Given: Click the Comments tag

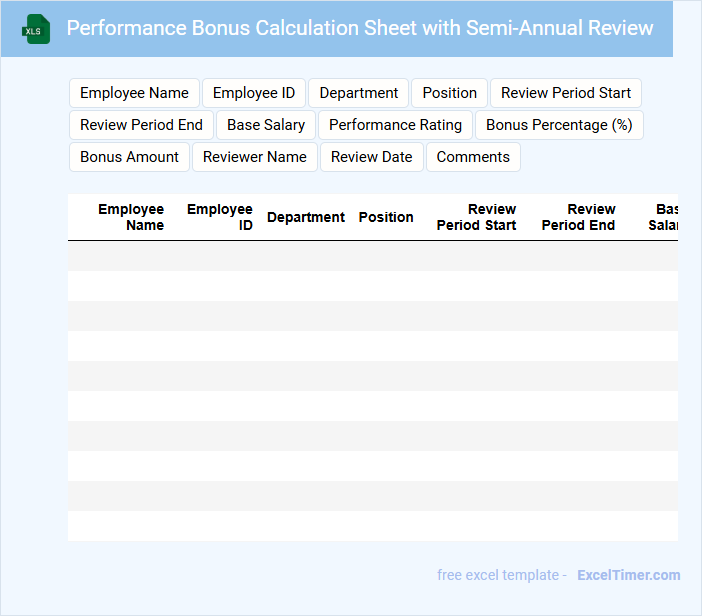Looking at the screenshot, I should click(473, 157).
